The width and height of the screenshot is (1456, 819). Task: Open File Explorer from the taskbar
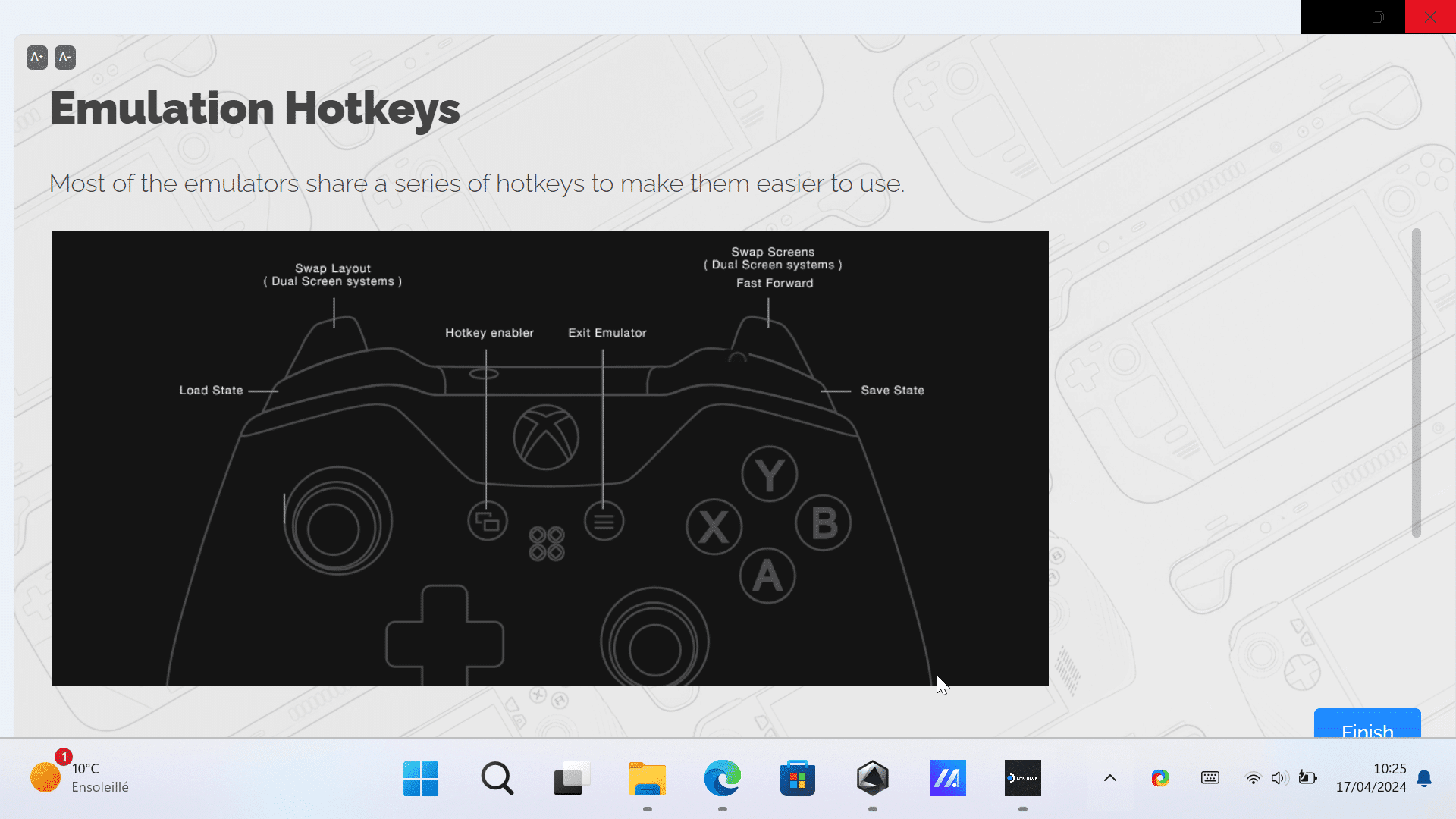[x=647, y=778]
